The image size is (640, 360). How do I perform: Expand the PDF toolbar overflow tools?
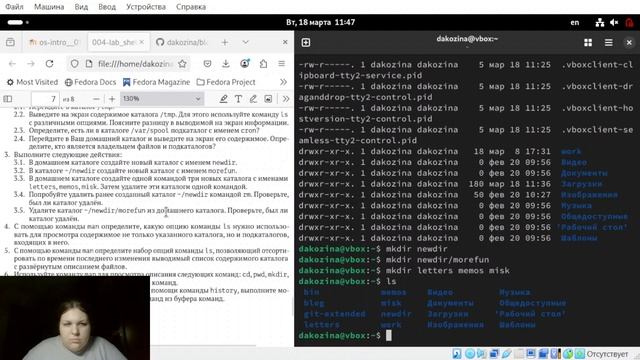(286, 99)
